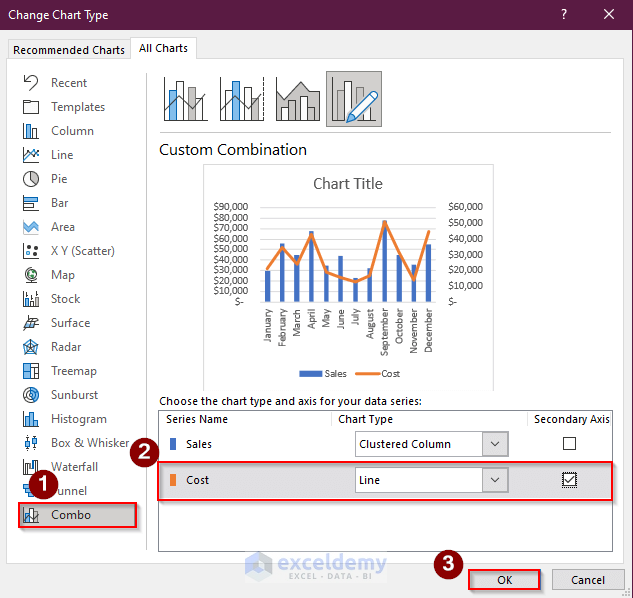Select the Combo chart icon
The height and width of the screenshot is (598, 633).
[x=31, y=515]
